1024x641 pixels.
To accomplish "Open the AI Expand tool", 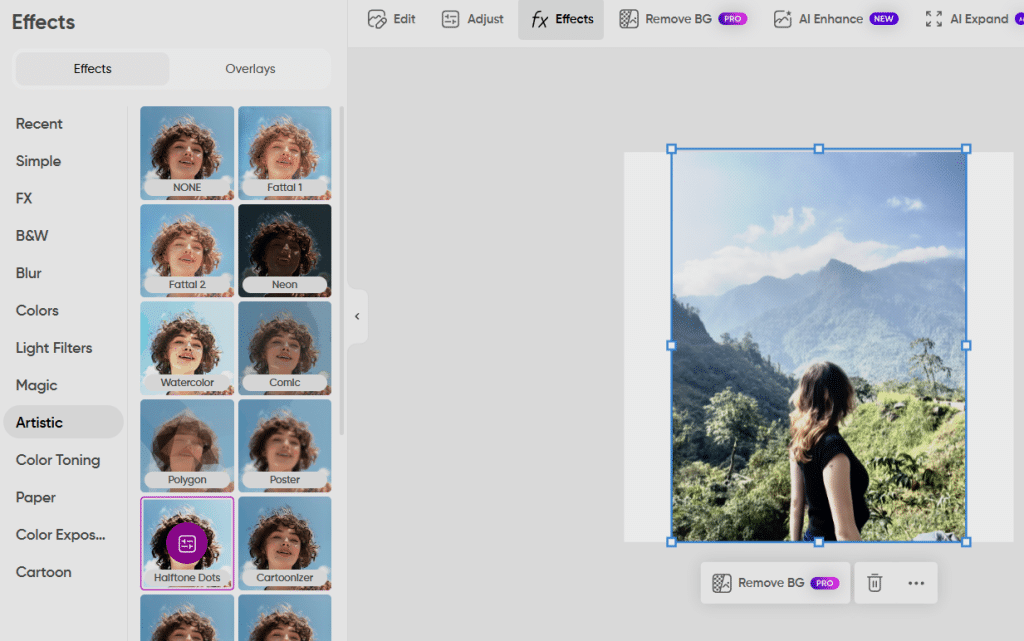I will (966, 19).
